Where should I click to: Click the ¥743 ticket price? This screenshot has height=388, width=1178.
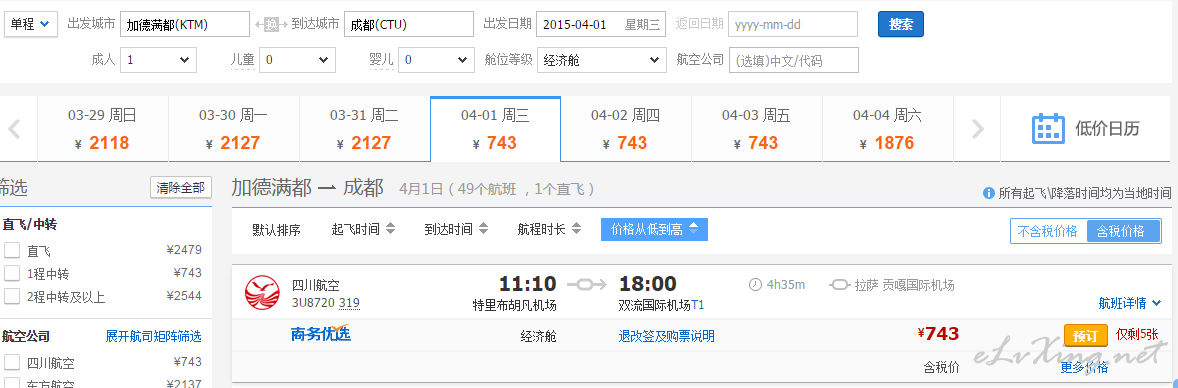click(x=938, y=334)
